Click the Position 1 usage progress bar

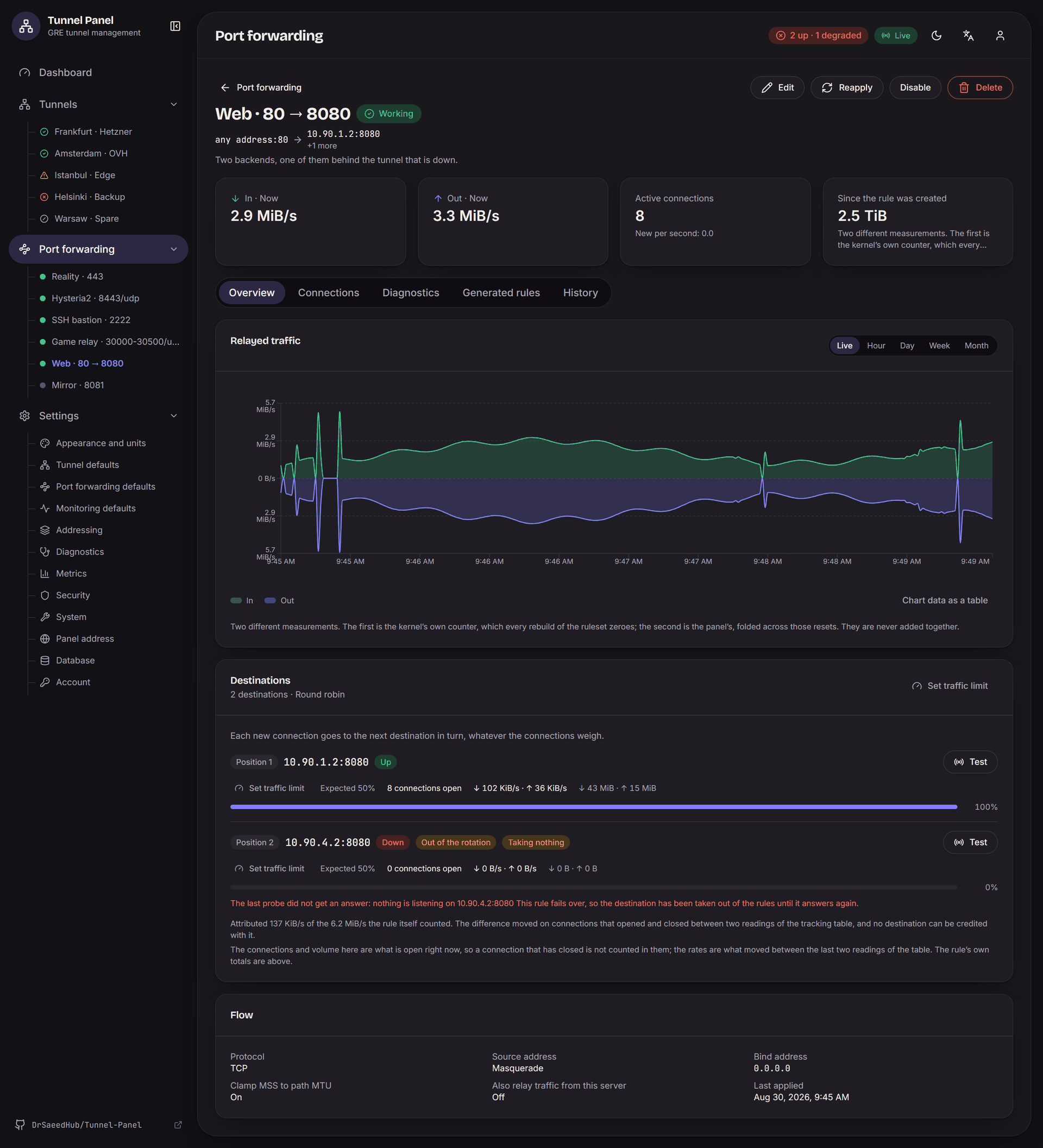pyautogui.click(x=593, y=807)
